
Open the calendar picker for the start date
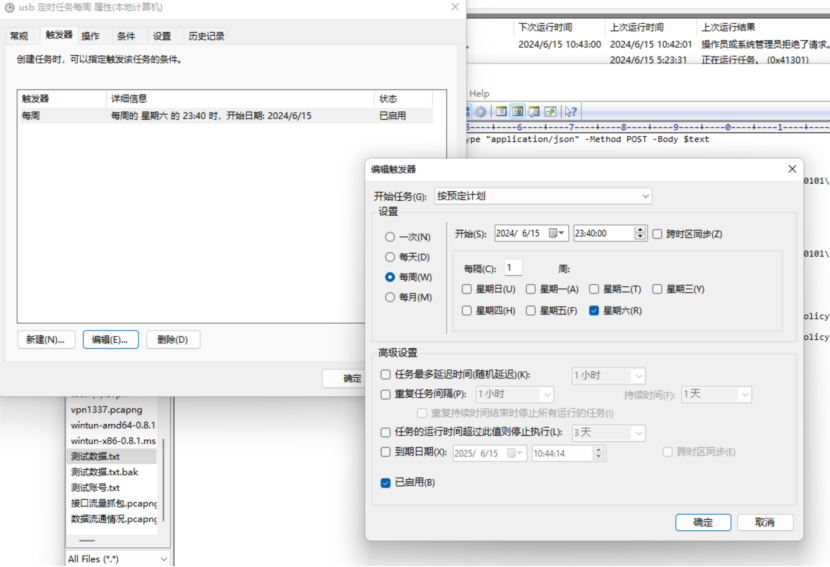(x=556, y=233)
